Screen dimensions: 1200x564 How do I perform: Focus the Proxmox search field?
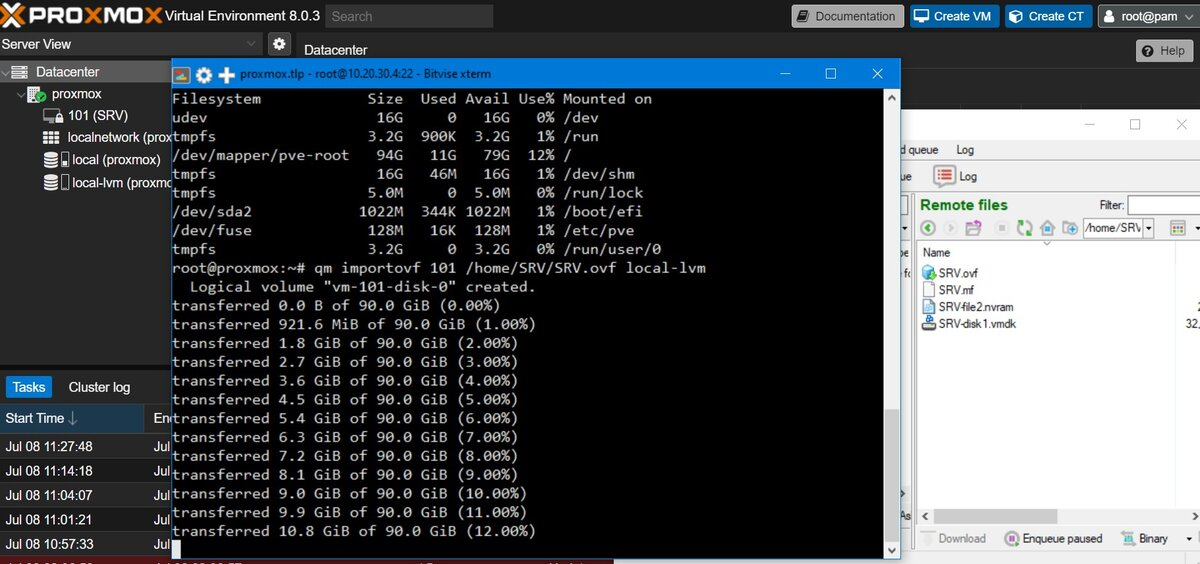click(x=409, y=16)
